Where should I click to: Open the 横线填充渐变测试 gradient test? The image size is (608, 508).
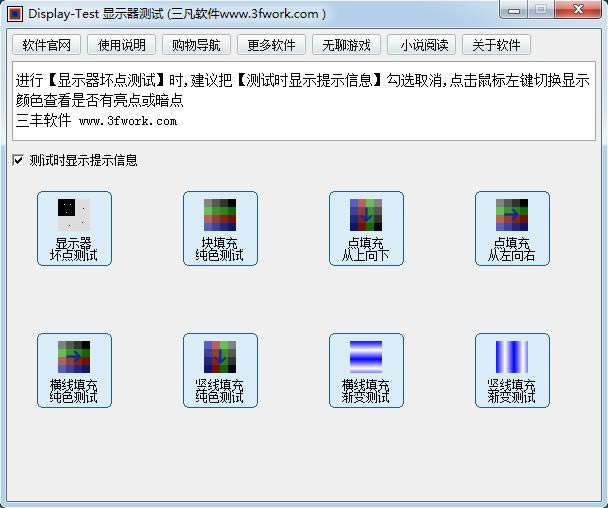point(366,370)
